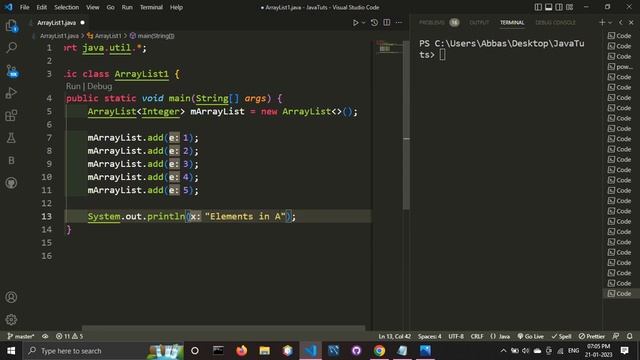
Task: Open Ln 13, Col 42 go-to-line indicator
Action: (x=394, y=336)
